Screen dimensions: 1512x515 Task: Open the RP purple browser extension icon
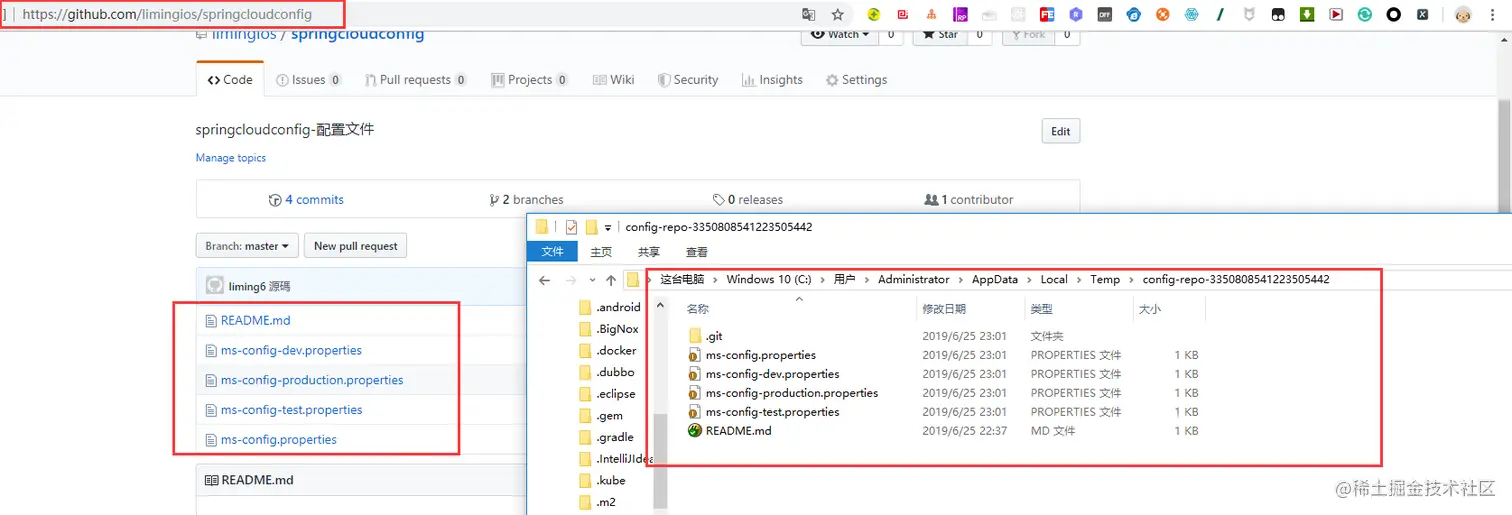[960, 15]
